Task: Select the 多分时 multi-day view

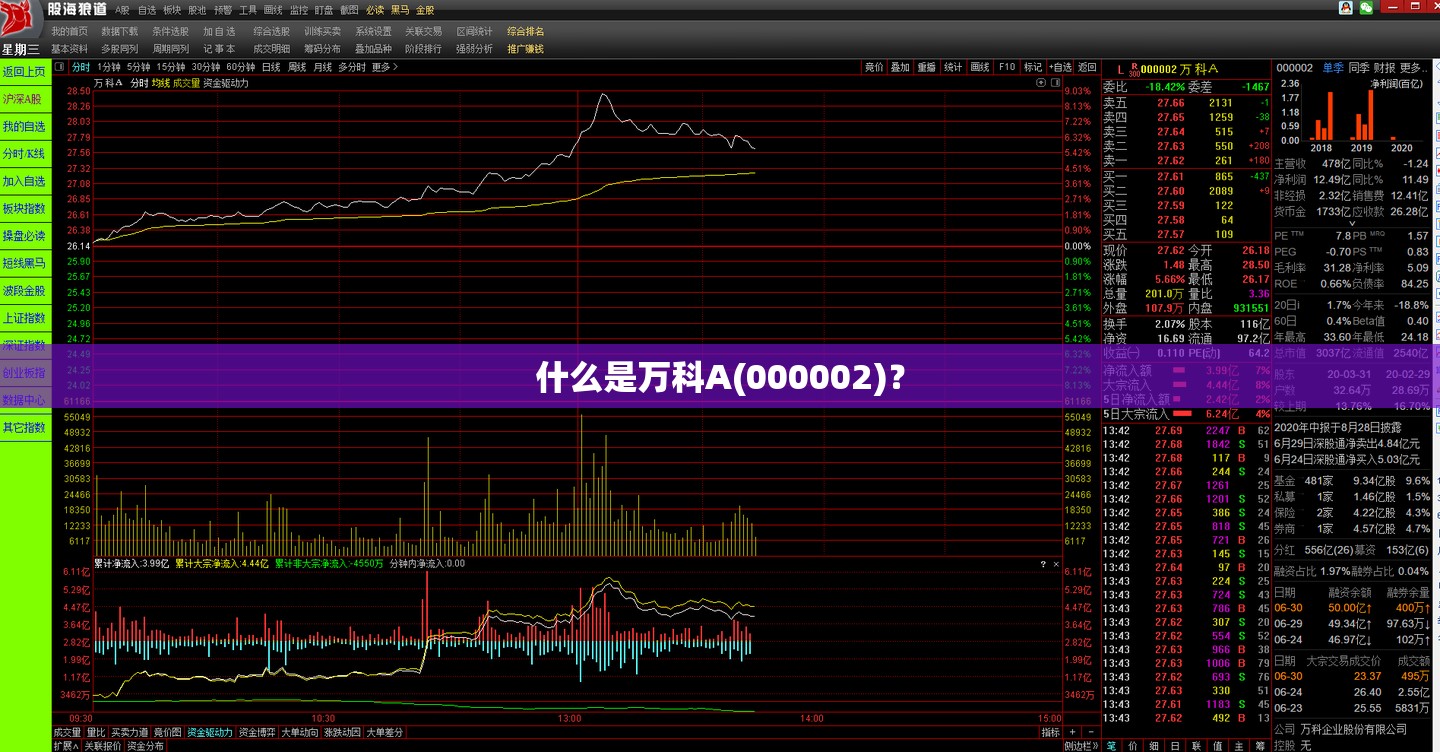Action: tap(352, 67)
